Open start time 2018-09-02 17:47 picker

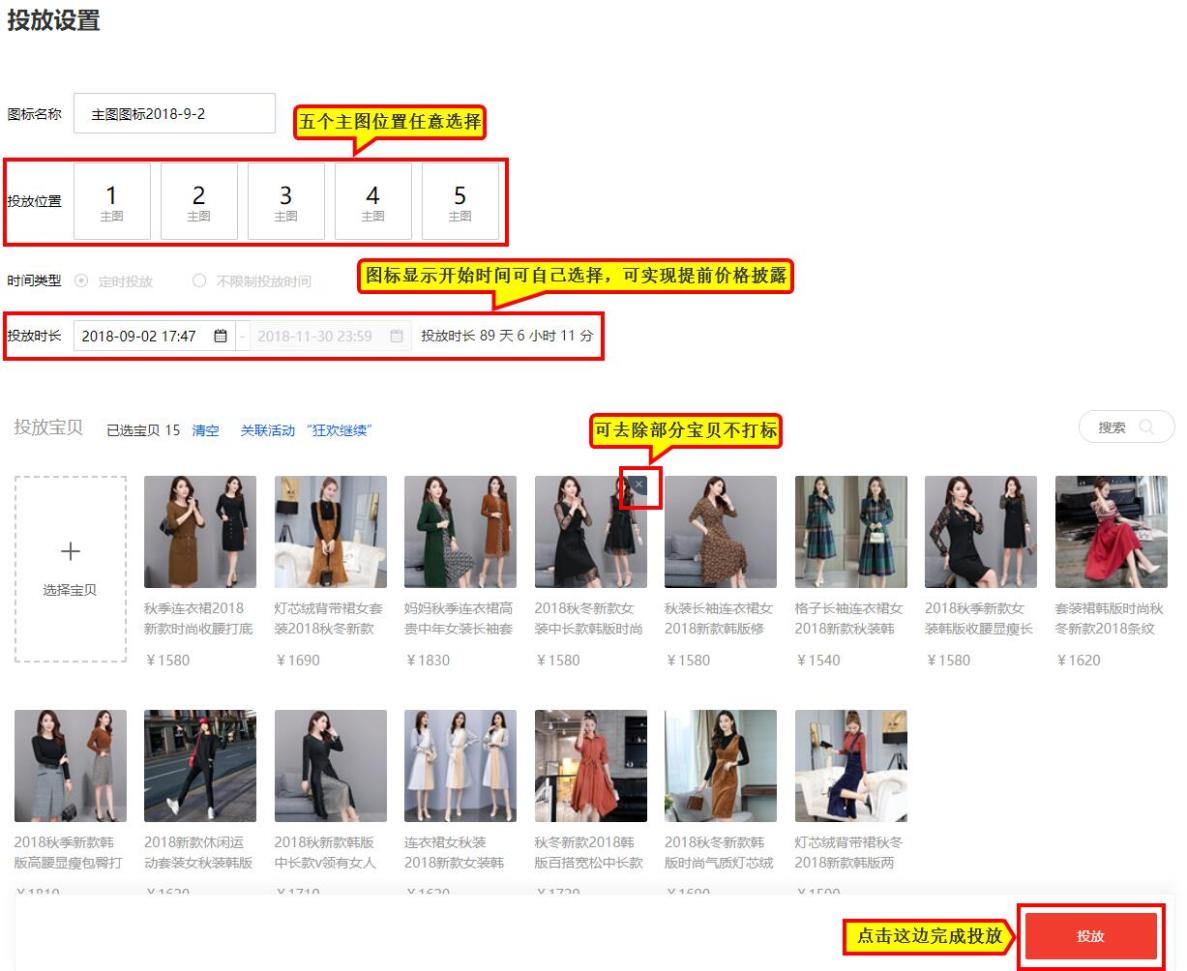coord(154,336)
